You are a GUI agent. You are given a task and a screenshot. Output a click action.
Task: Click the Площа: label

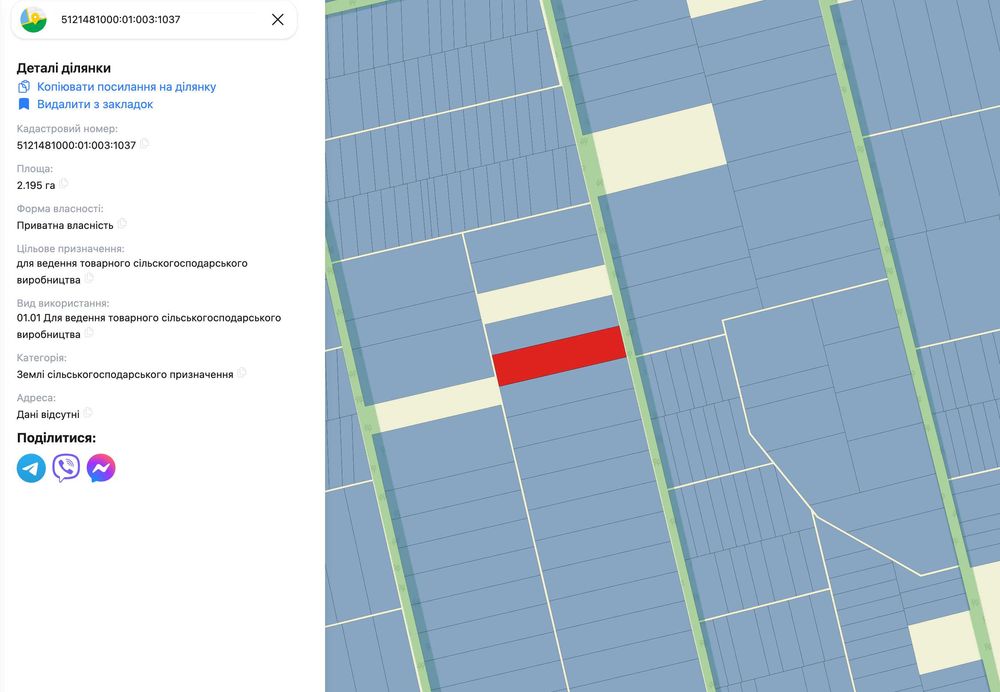click(x=35, y=169)
